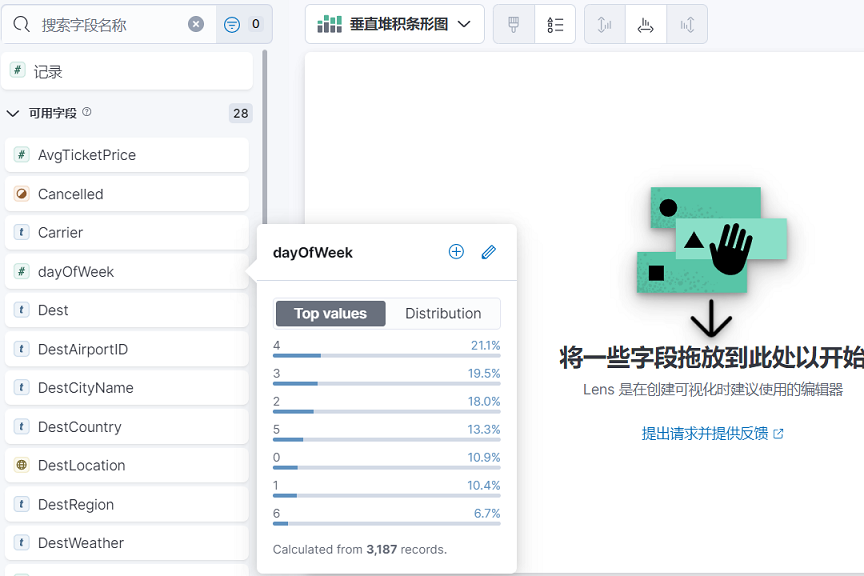Select the dayOfWeek field in list

coord(127,272)
